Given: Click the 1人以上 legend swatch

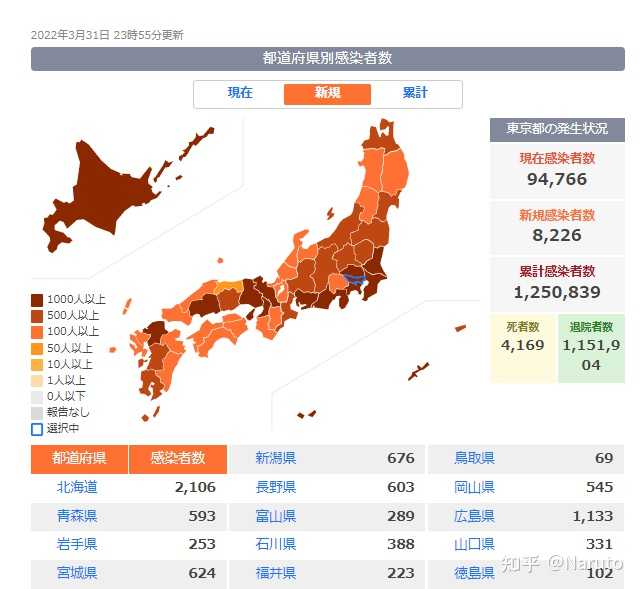Looking at the screenshot, I should 37,381.
